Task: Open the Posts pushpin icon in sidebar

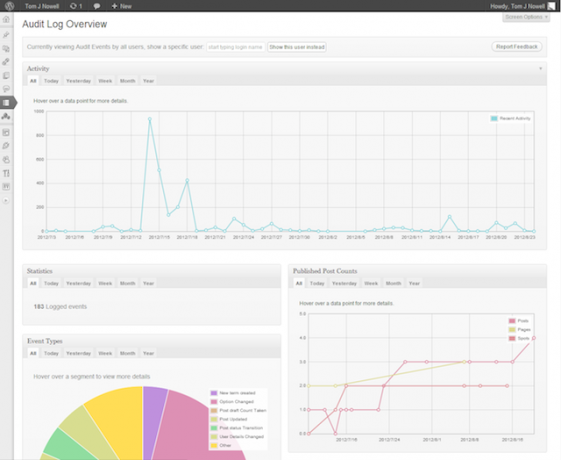Action: (x=6, y=35)
